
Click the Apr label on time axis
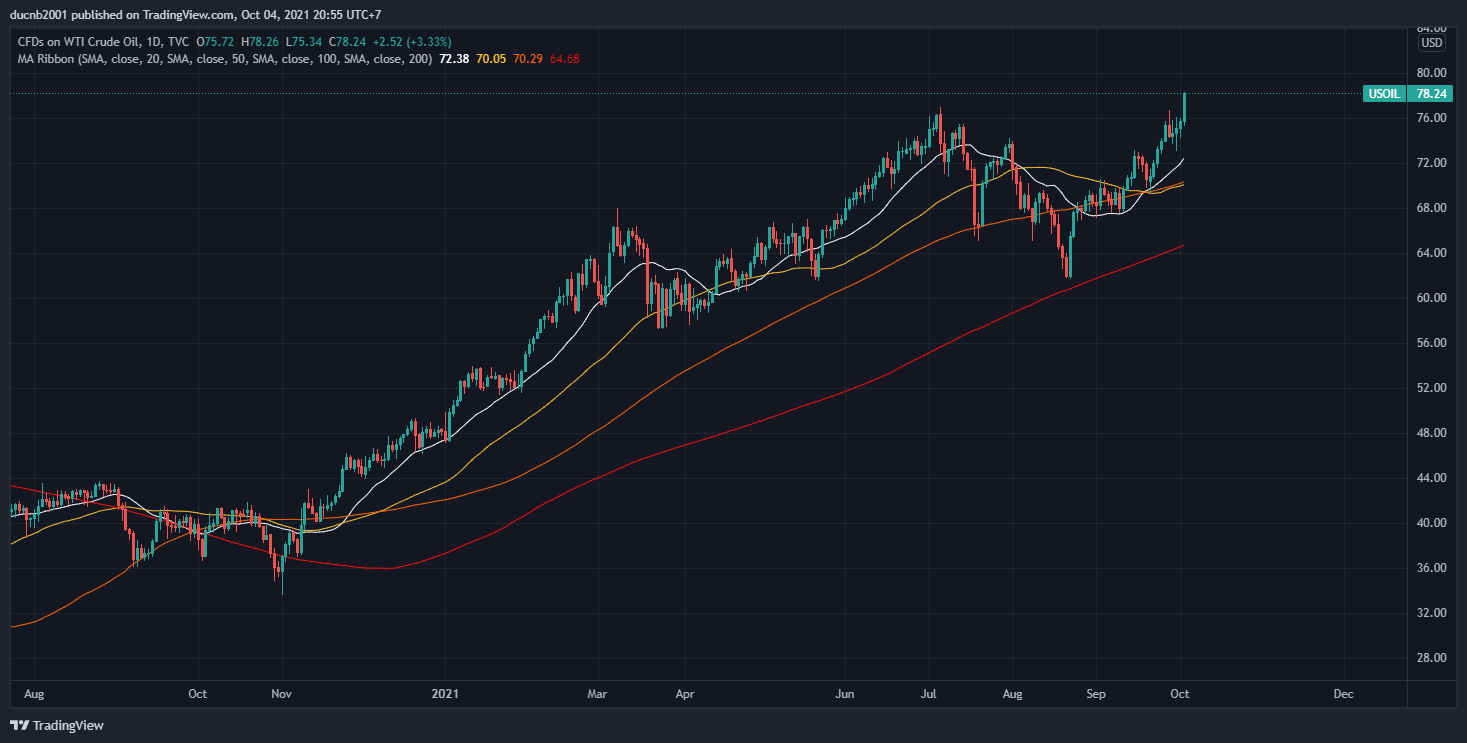coord(684,693)
